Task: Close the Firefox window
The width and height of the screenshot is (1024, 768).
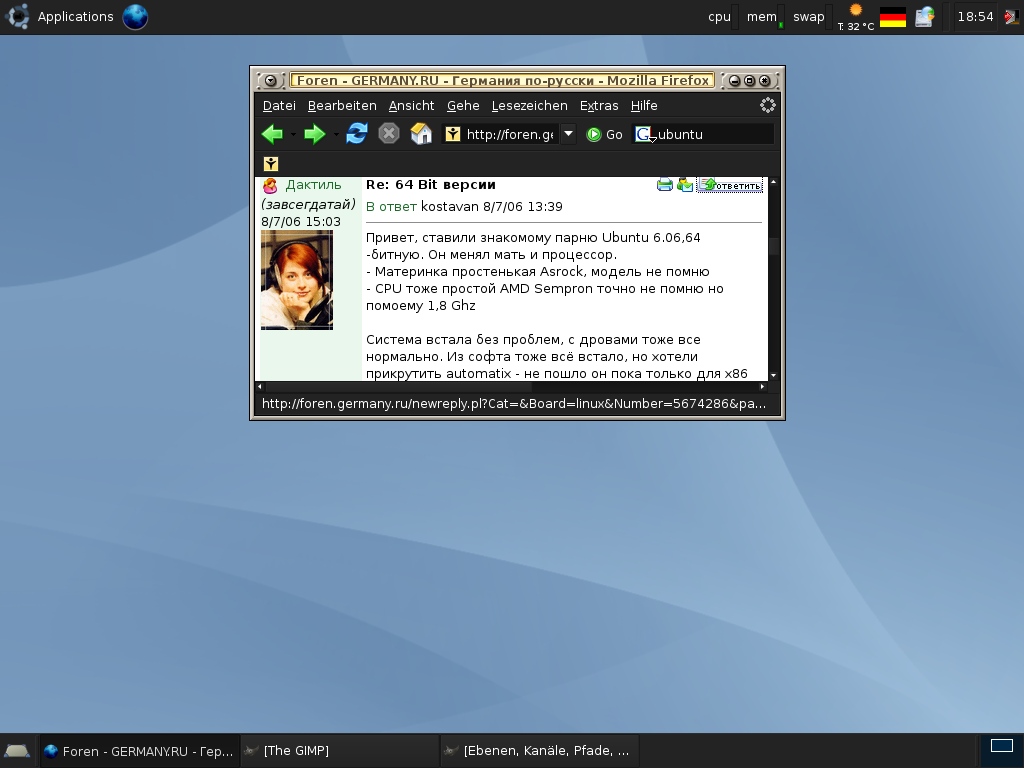Action: pyautogui.click(x=765, y=81)
